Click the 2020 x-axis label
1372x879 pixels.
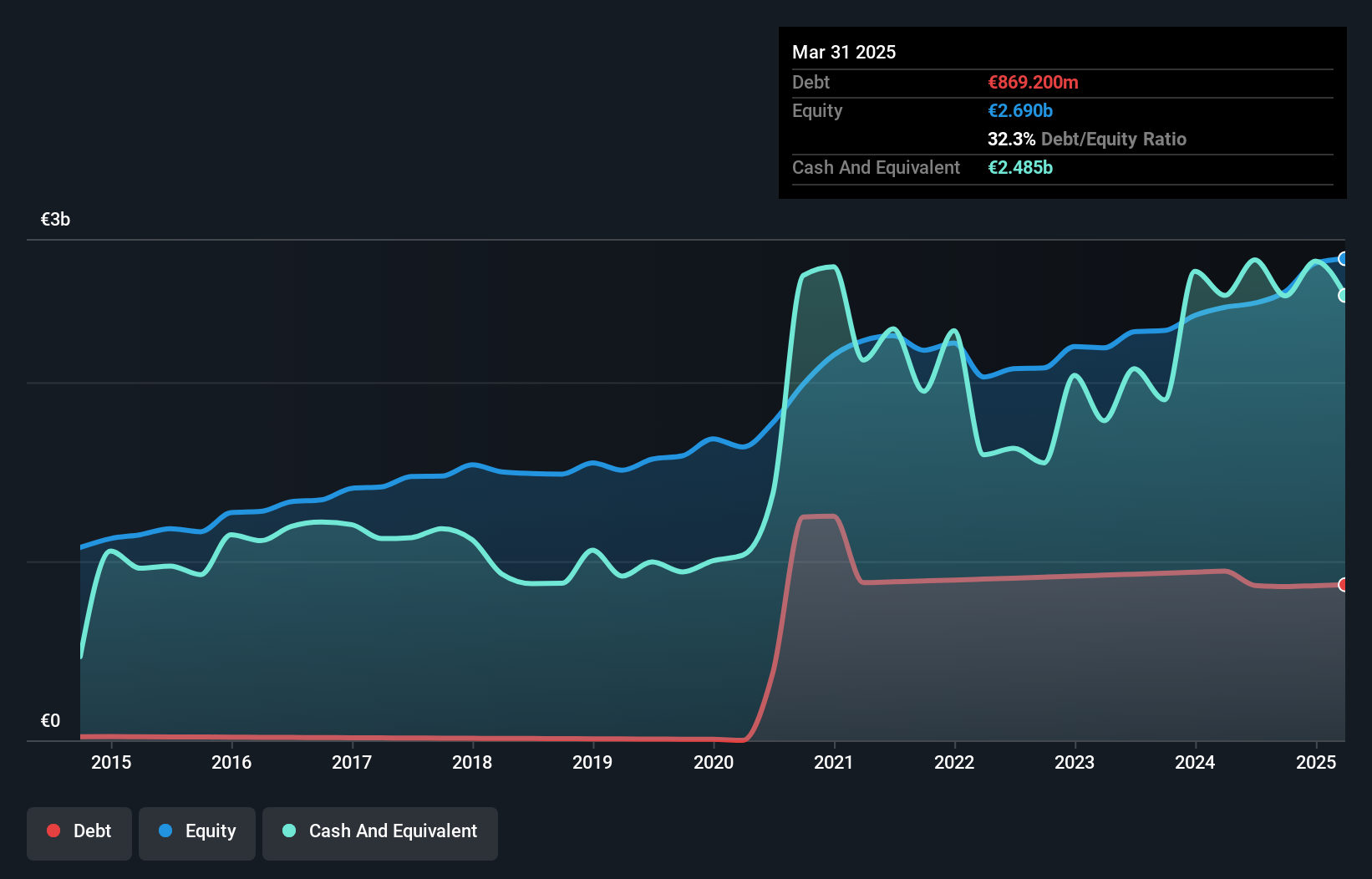714,762
